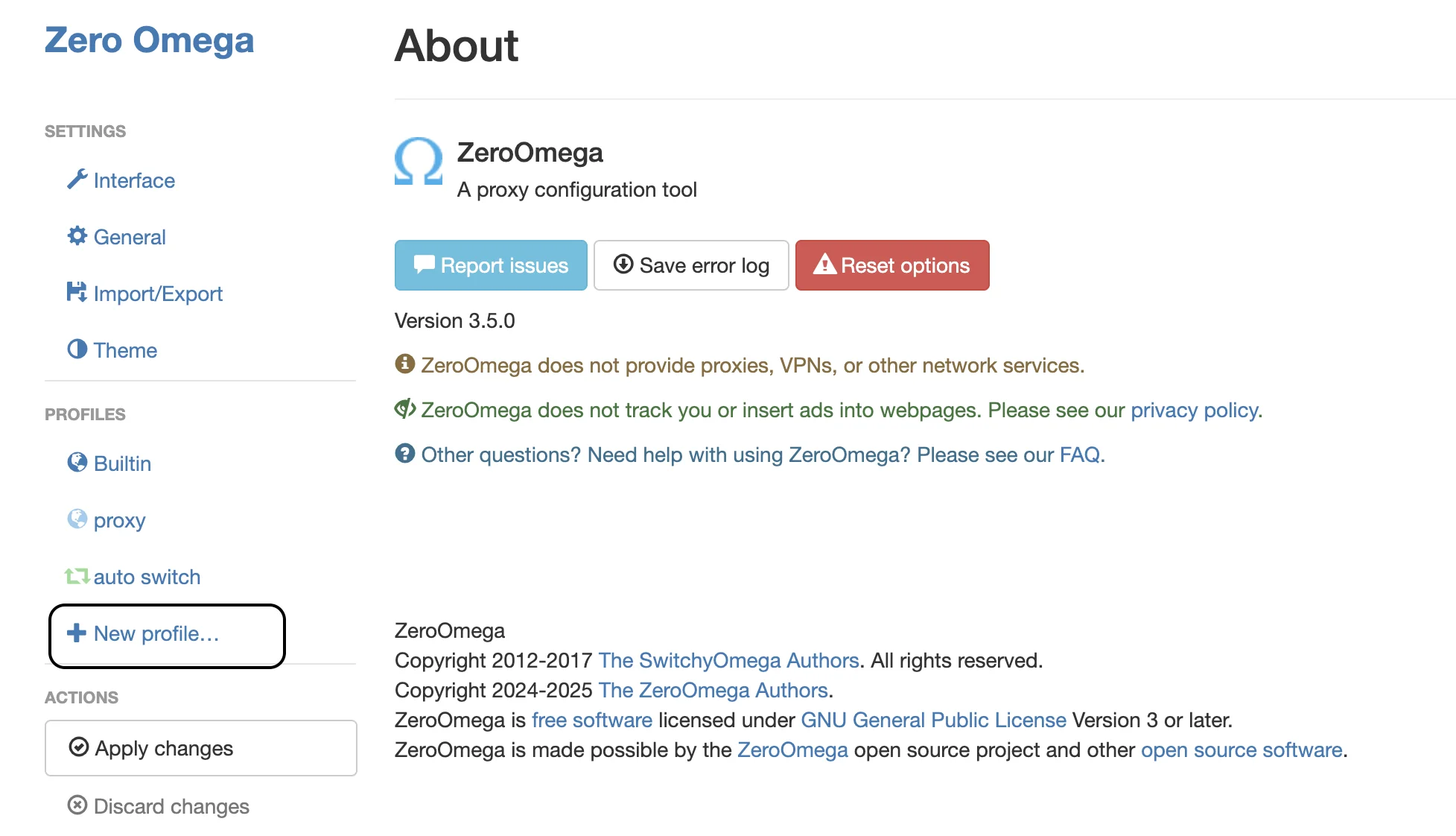Click the globe icon beside Builtin

point(77,463)
